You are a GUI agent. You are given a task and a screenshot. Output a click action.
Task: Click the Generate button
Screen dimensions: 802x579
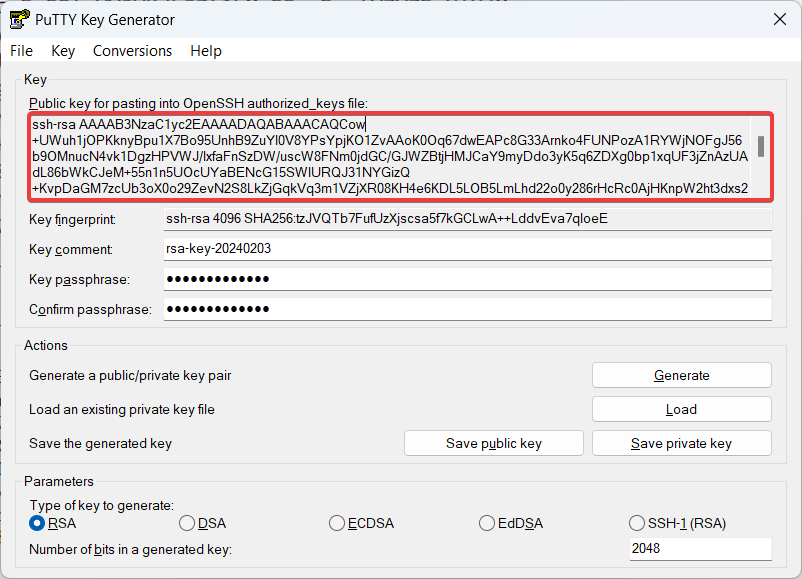[682, 375]
